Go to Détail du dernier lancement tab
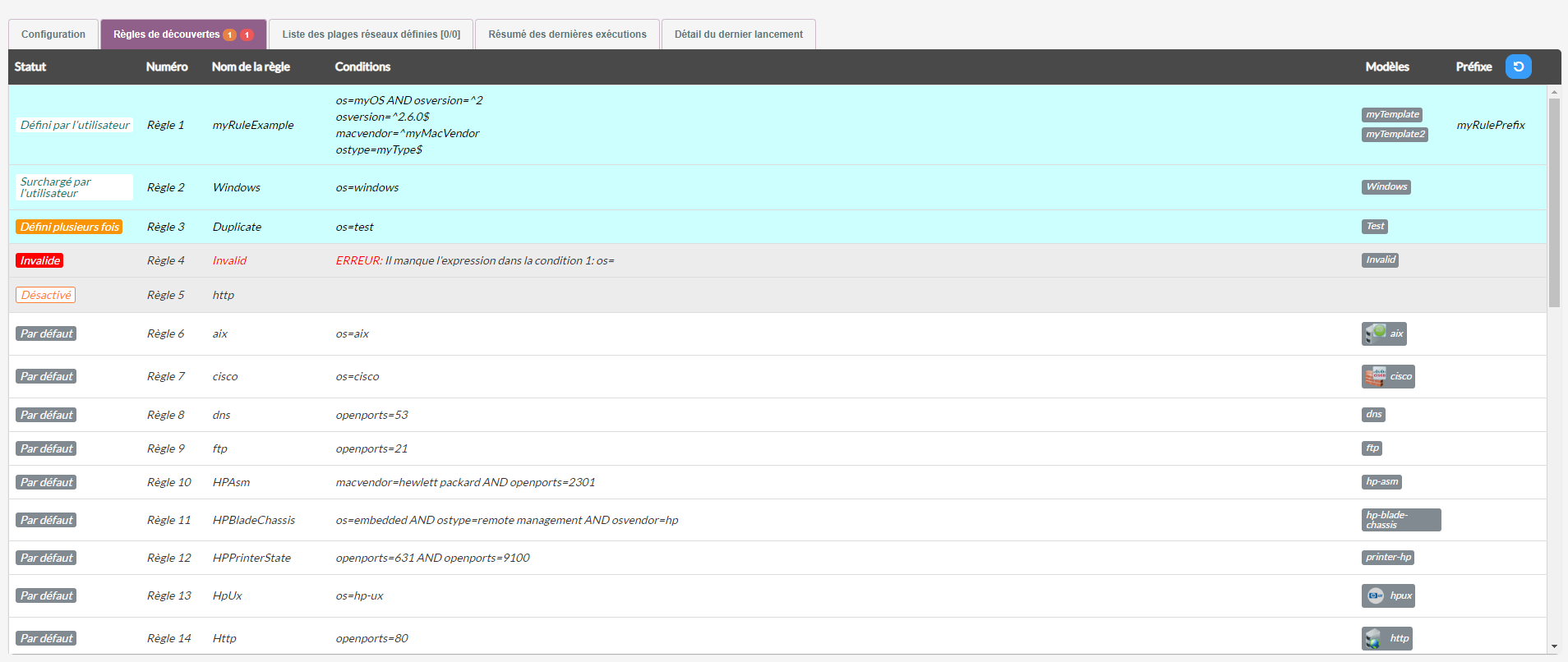1568x662 pixels. (738, 34)
